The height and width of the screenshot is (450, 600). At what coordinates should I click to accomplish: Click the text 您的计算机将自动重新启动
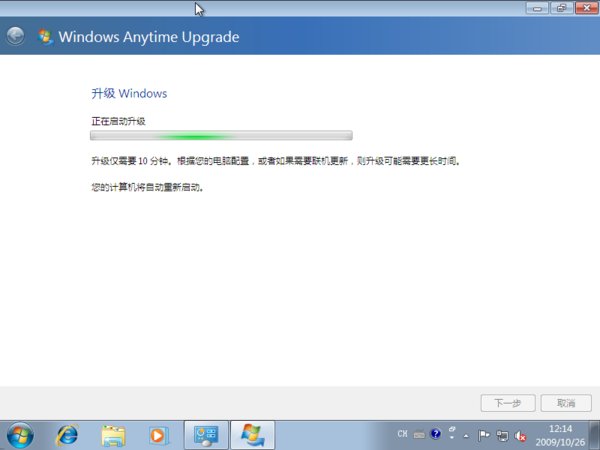(148, 188)
